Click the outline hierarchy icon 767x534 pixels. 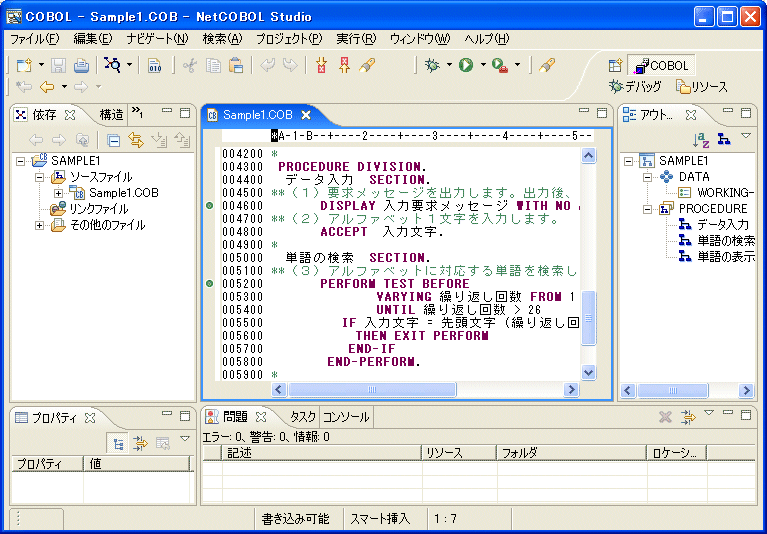click(x=724, y=140)
